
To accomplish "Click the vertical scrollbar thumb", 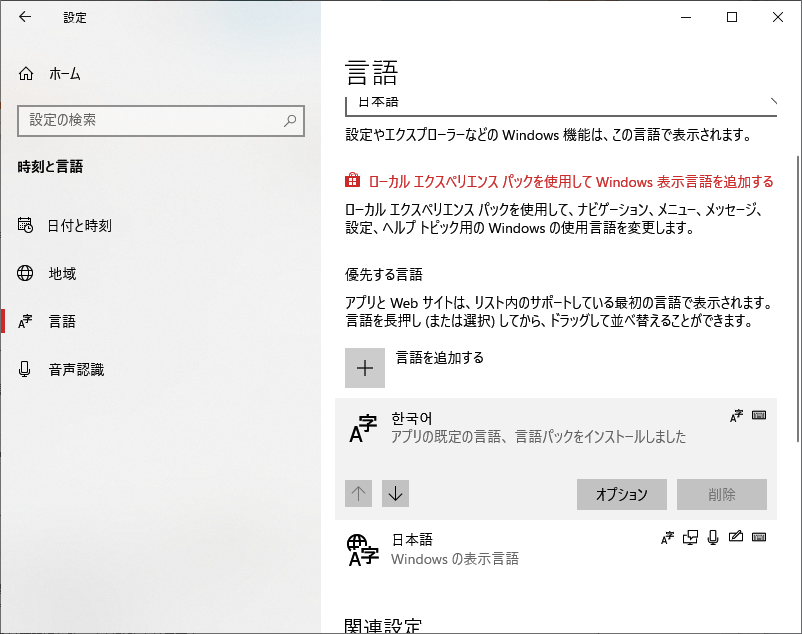I will (798, 299).
